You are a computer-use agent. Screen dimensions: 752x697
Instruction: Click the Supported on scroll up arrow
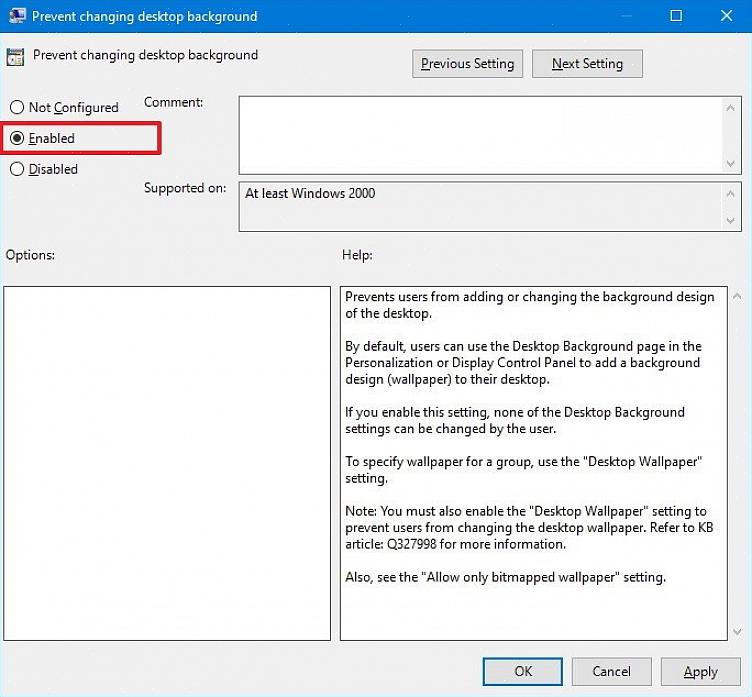(x=730, y=194)
